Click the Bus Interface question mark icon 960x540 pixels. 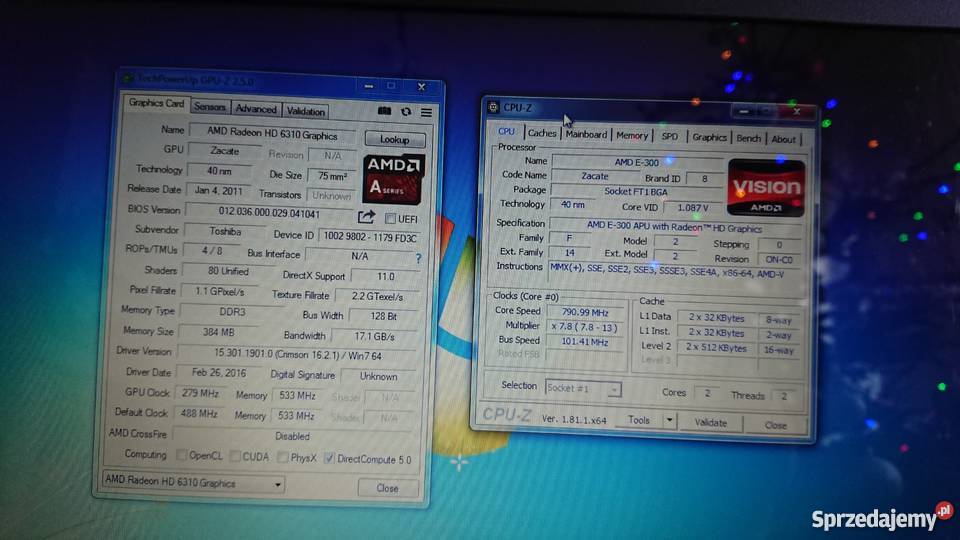point(418,258)
